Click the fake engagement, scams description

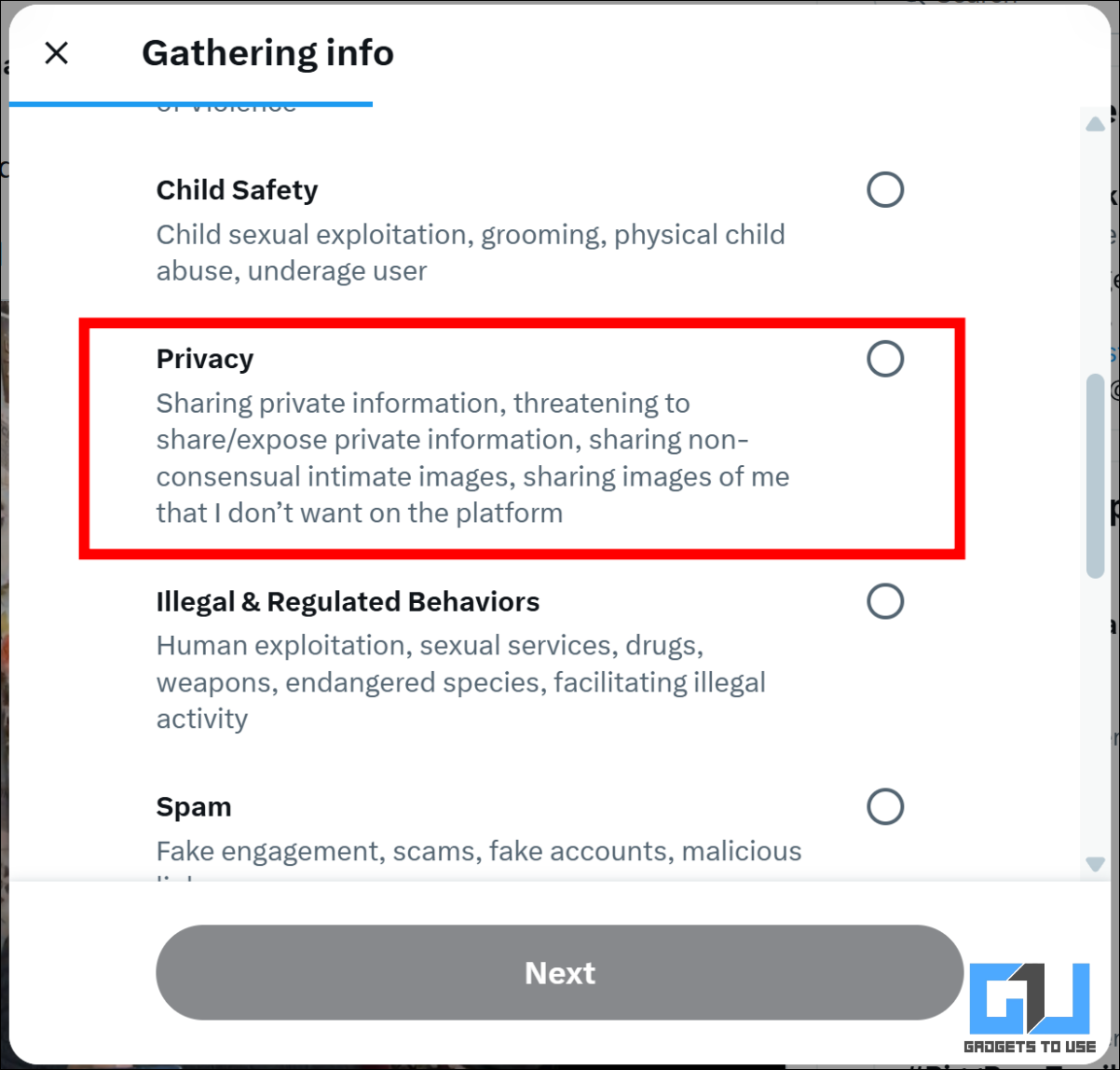(479, 851)
